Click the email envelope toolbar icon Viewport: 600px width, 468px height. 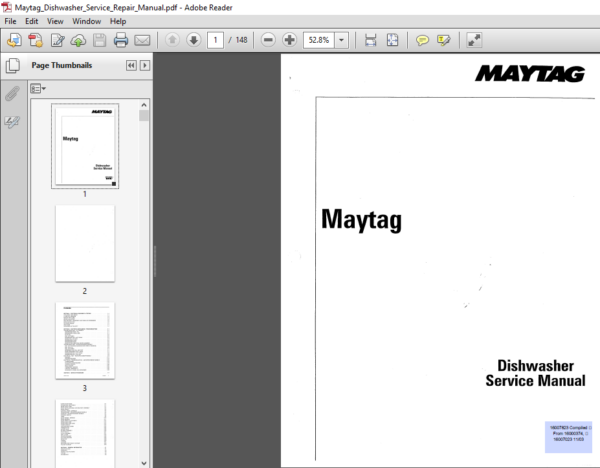click(x=142, y=40)
